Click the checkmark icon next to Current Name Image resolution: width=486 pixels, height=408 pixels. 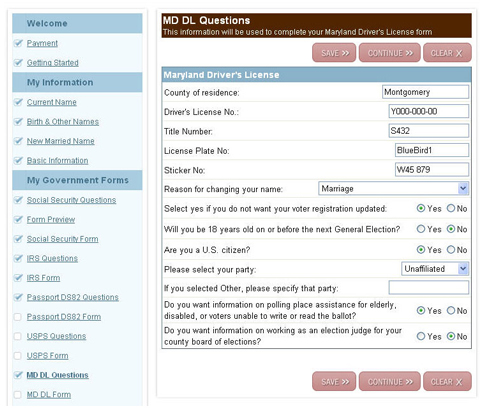pos(18,102)
